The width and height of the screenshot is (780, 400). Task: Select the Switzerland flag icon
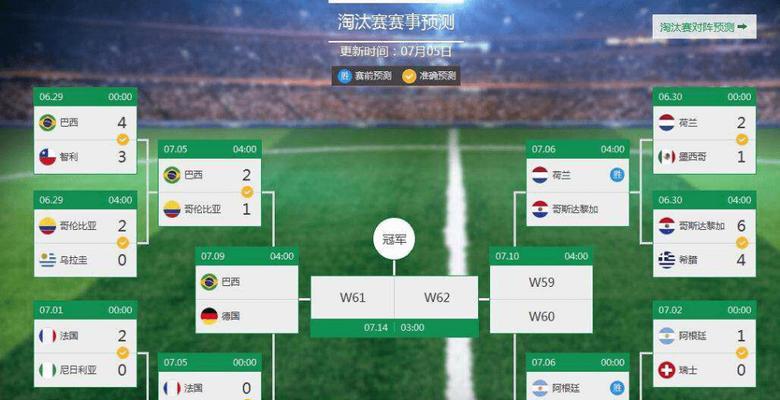click(x=667, y=370)
